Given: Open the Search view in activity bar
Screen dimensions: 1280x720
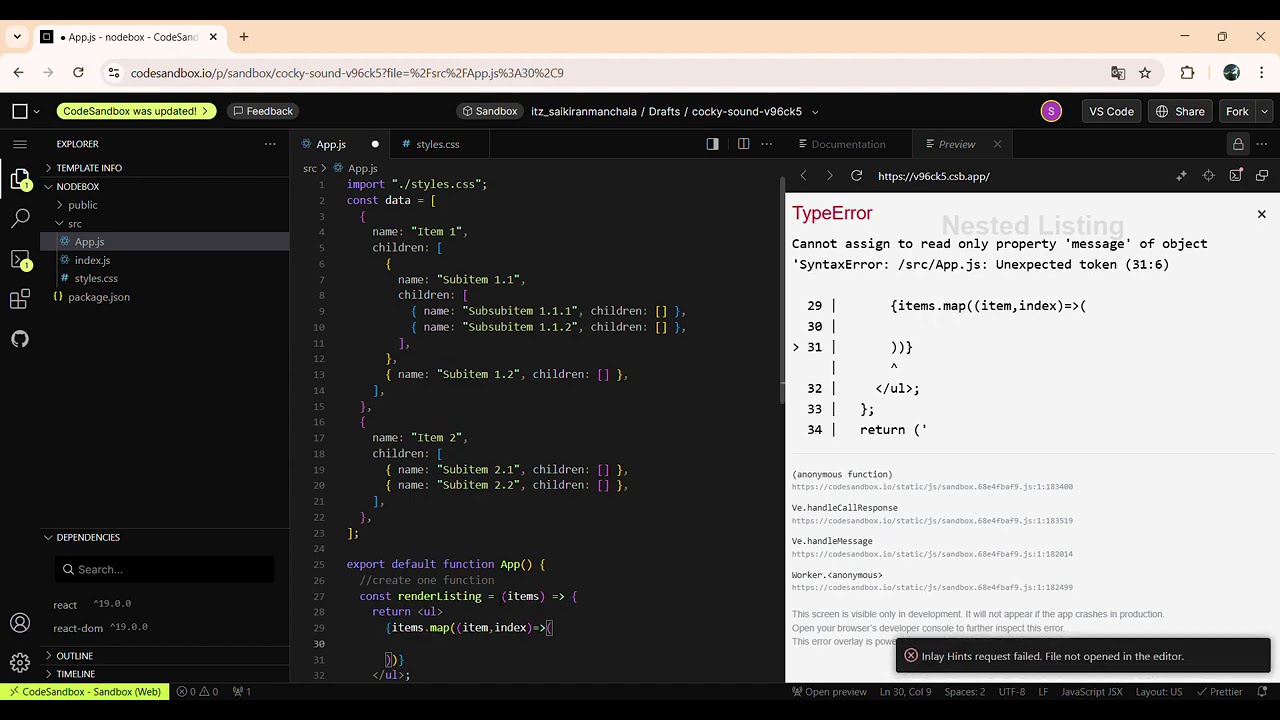Looking at the screenshot, I should [x=20, y=219].
